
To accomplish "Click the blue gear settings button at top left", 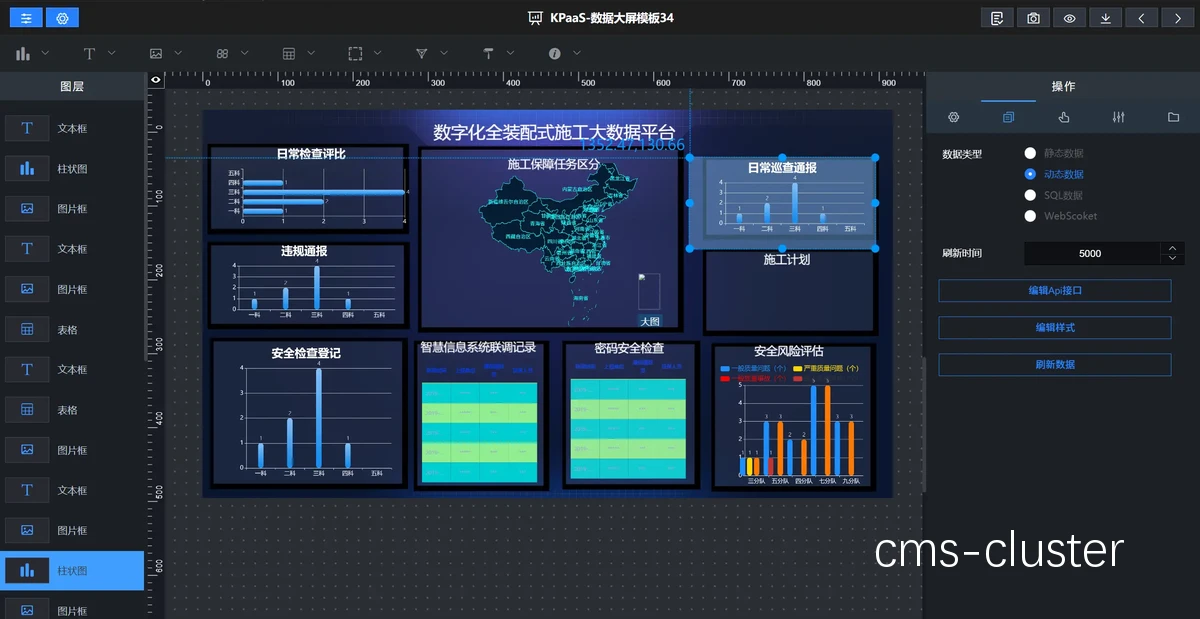I will 63,18.
